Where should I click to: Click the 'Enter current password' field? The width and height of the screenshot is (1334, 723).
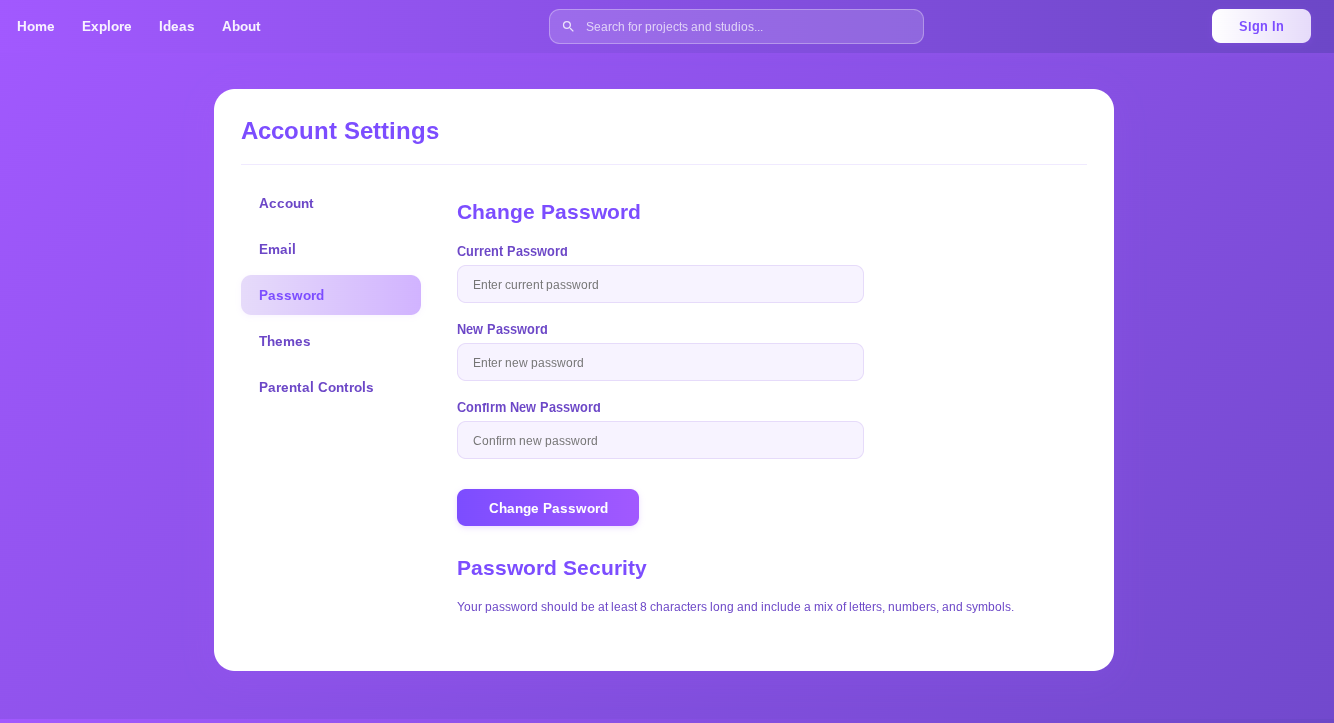660,284
